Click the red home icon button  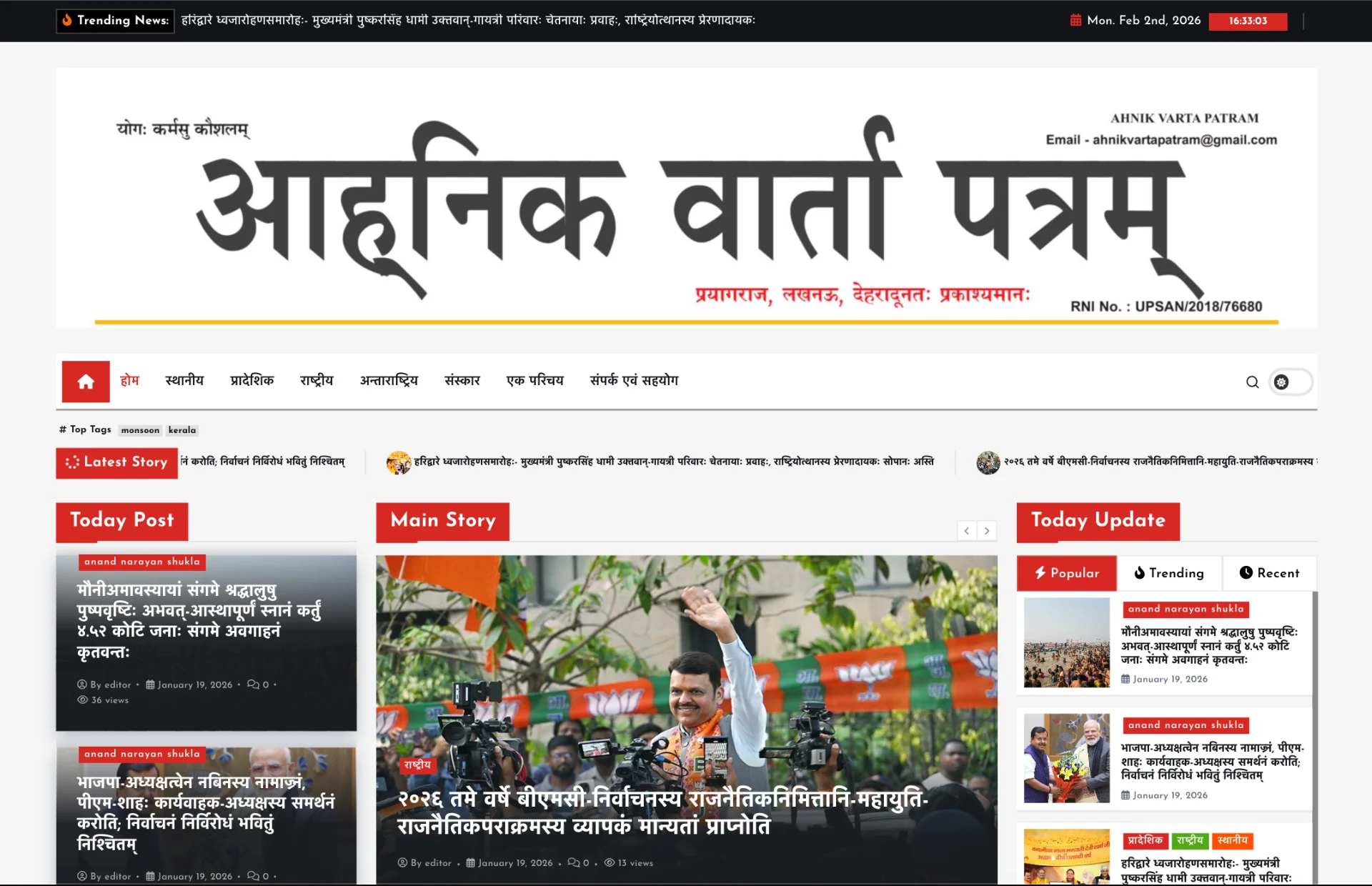[x=86, y=382]
